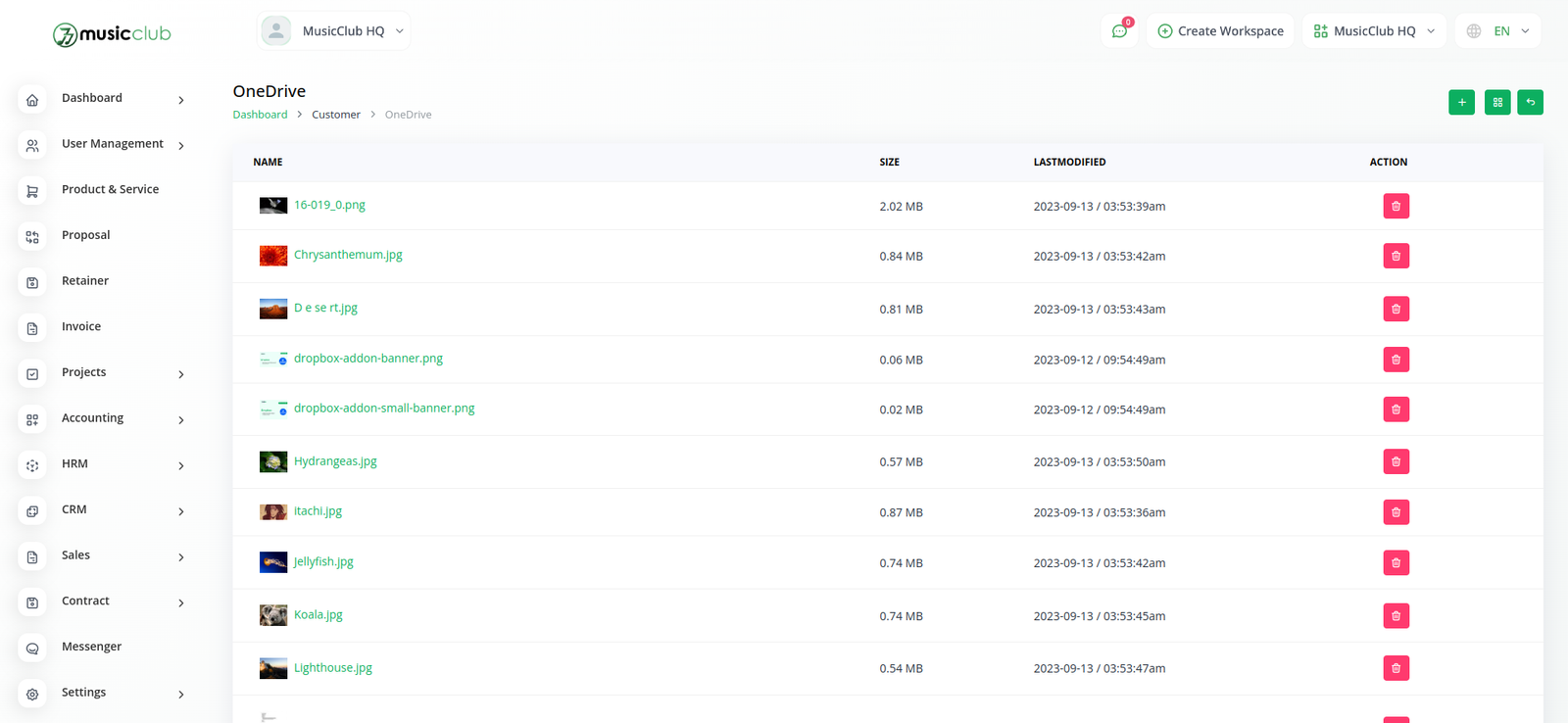1568x723 pixels.
Task: Click the Projects checklist icon
Action: click(32, 374)
